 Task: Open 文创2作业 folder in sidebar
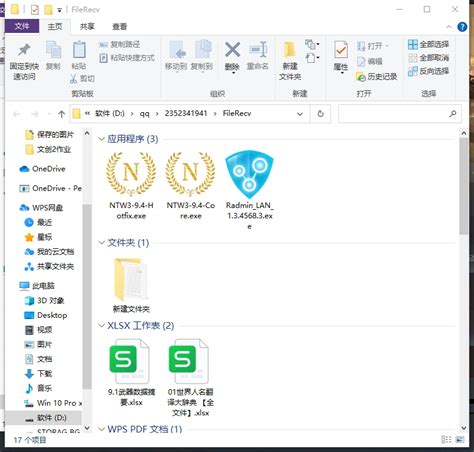(x=49, y=149)
